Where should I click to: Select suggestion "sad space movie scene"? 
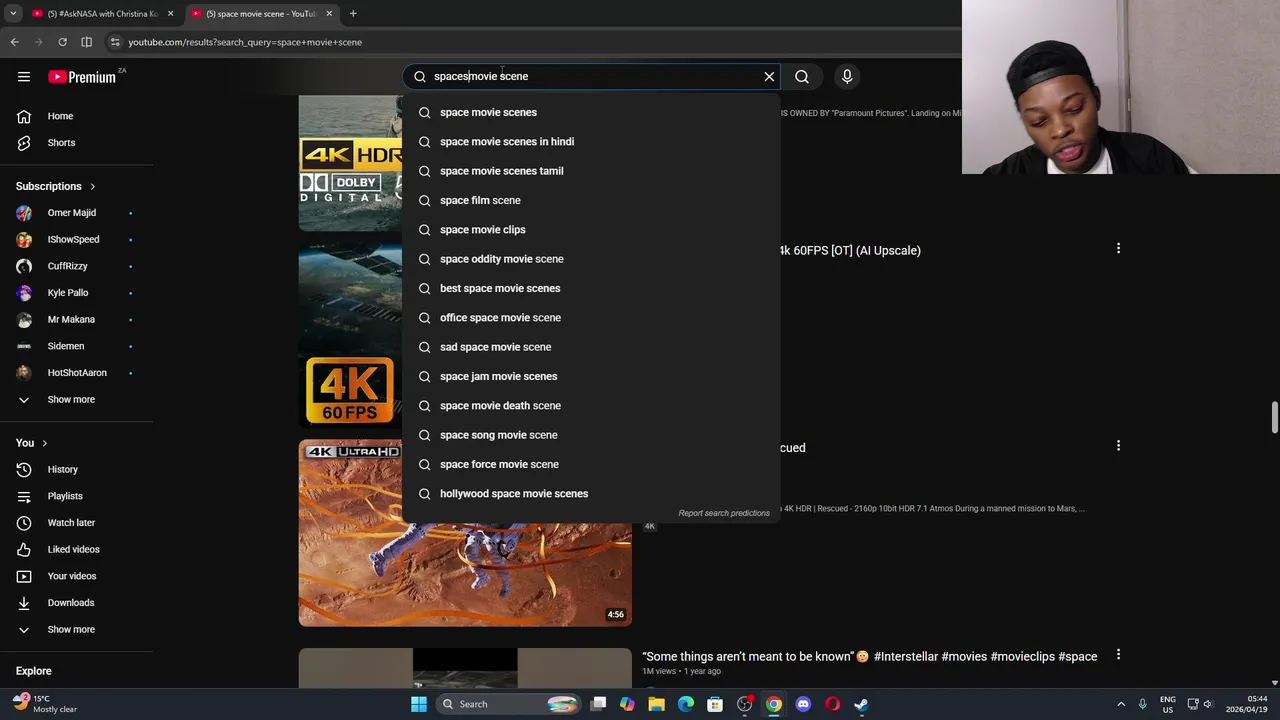(x=591, y=347)
